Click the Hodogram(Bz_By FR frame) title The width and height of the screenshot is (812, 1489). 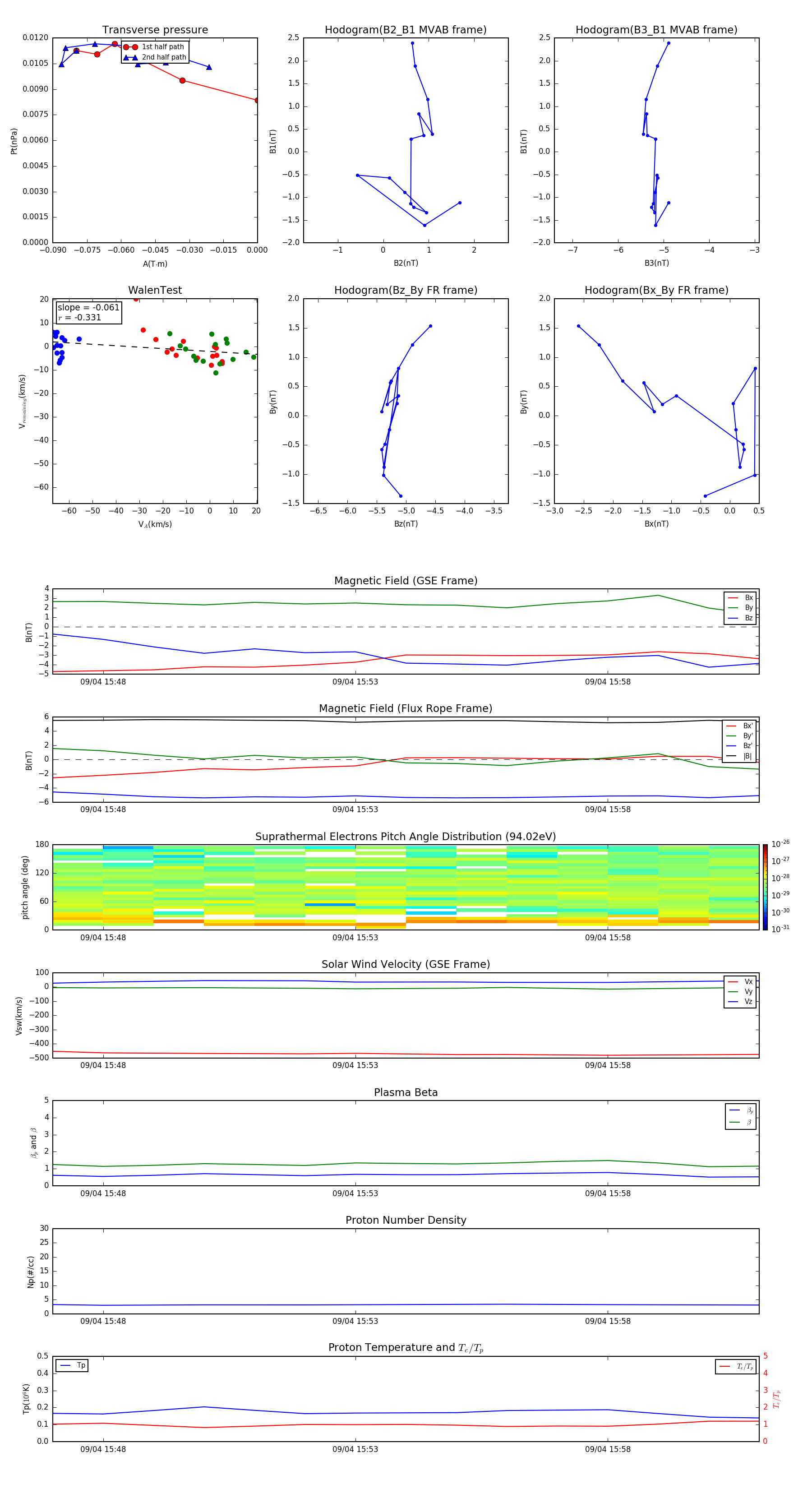(405, 290)
